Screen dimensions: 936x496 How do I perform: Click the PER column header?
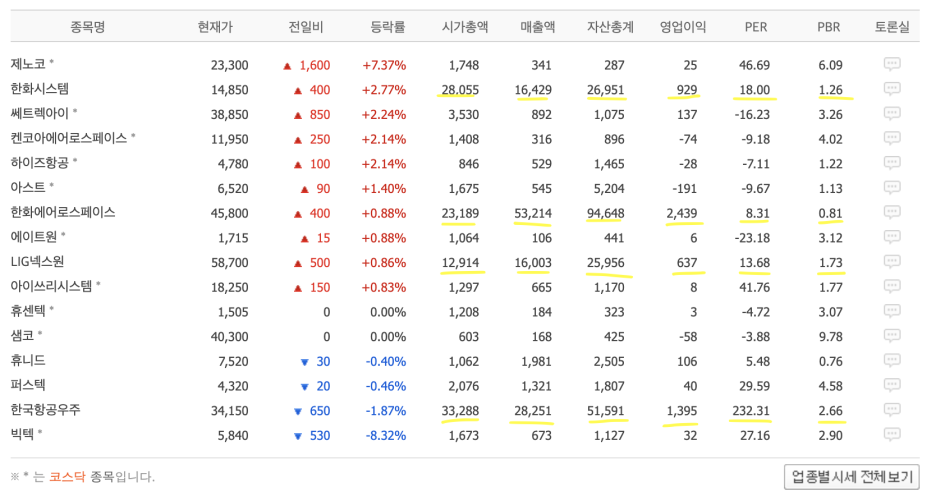[x=756, y=27]
